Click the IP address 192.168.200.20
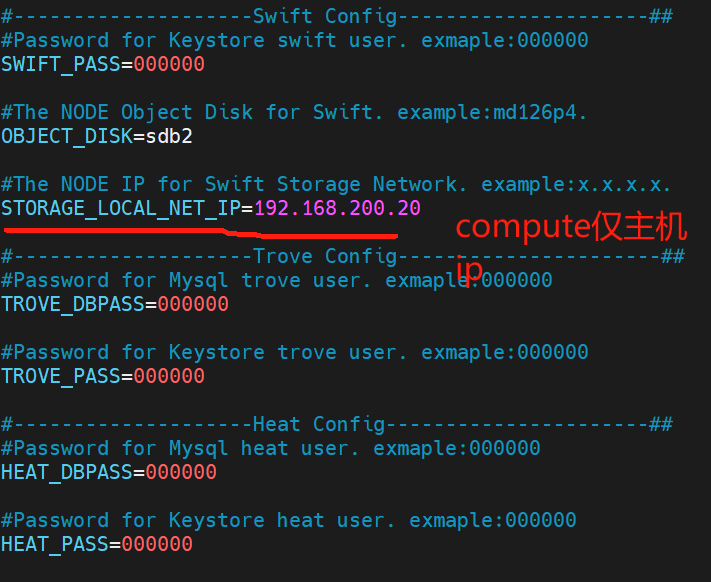Screen dimensions: 711x582 (x=337, y=208)
